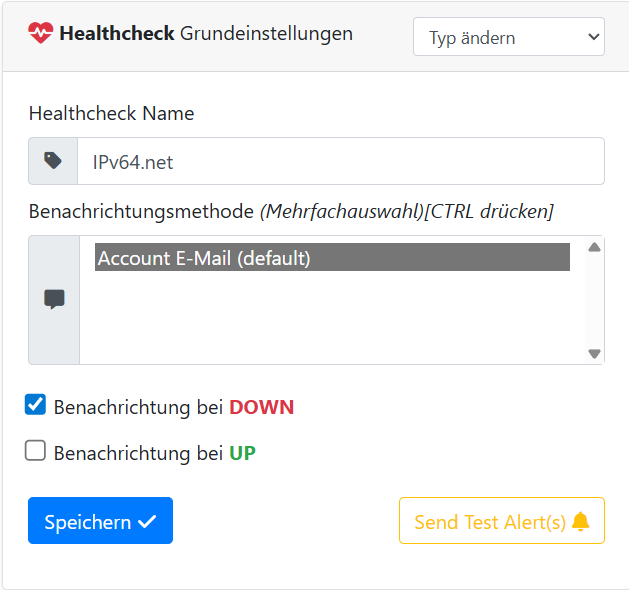This screenshot has height=590, width=629.
Task: Click the tag icon beside name field
Action: (53, 161)
